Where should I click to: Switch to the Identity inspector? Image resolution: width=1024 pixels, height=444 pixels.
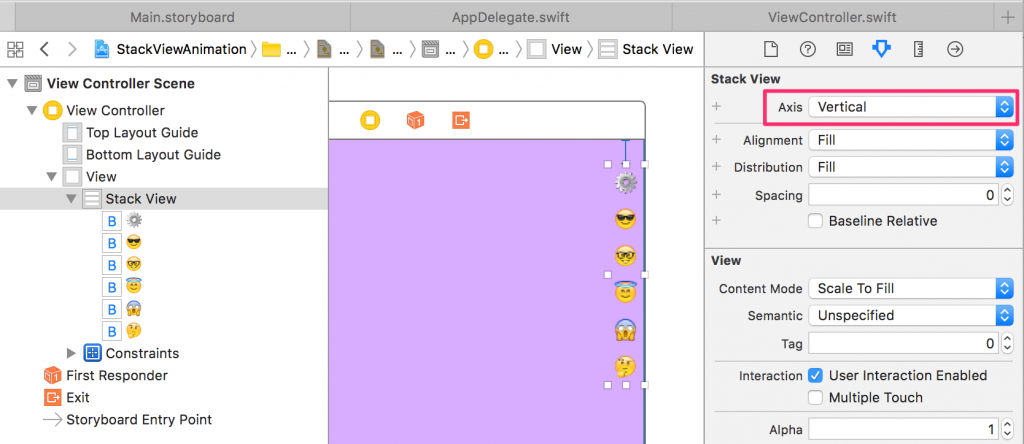tap(844, 49)
